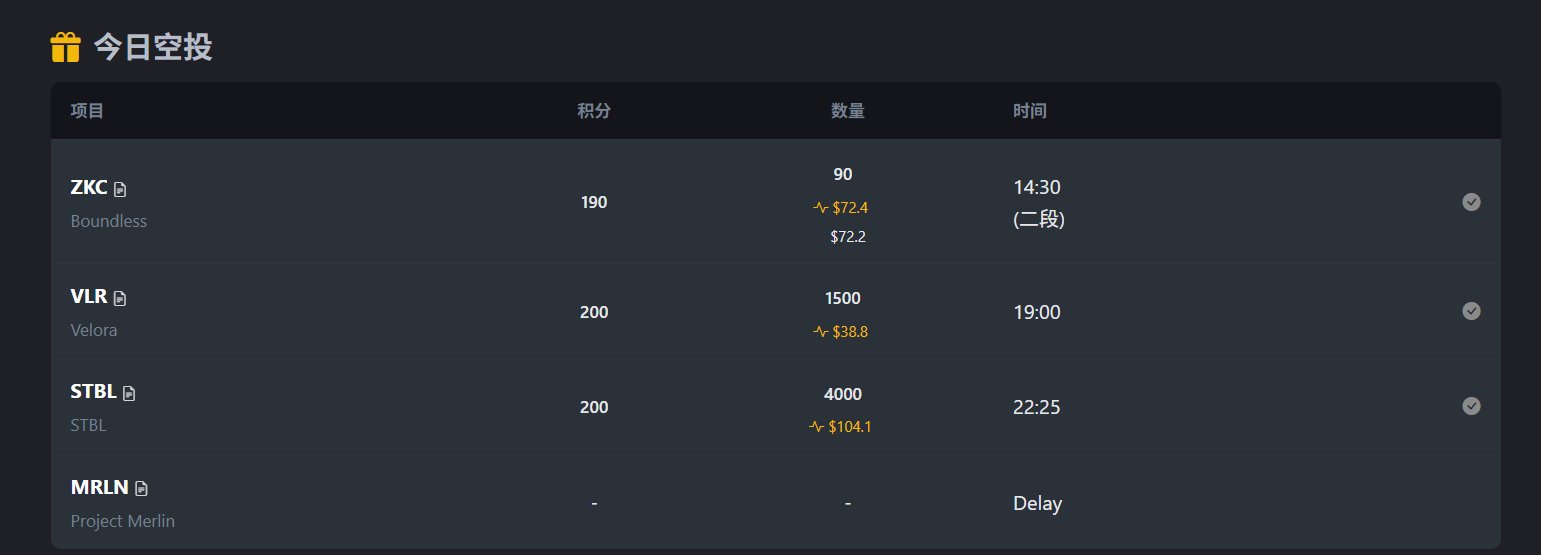Viewport: 1541px width, 555px height.
Task: Select the STBL project name
Action: pyautogui.click(x=94, y=392)
